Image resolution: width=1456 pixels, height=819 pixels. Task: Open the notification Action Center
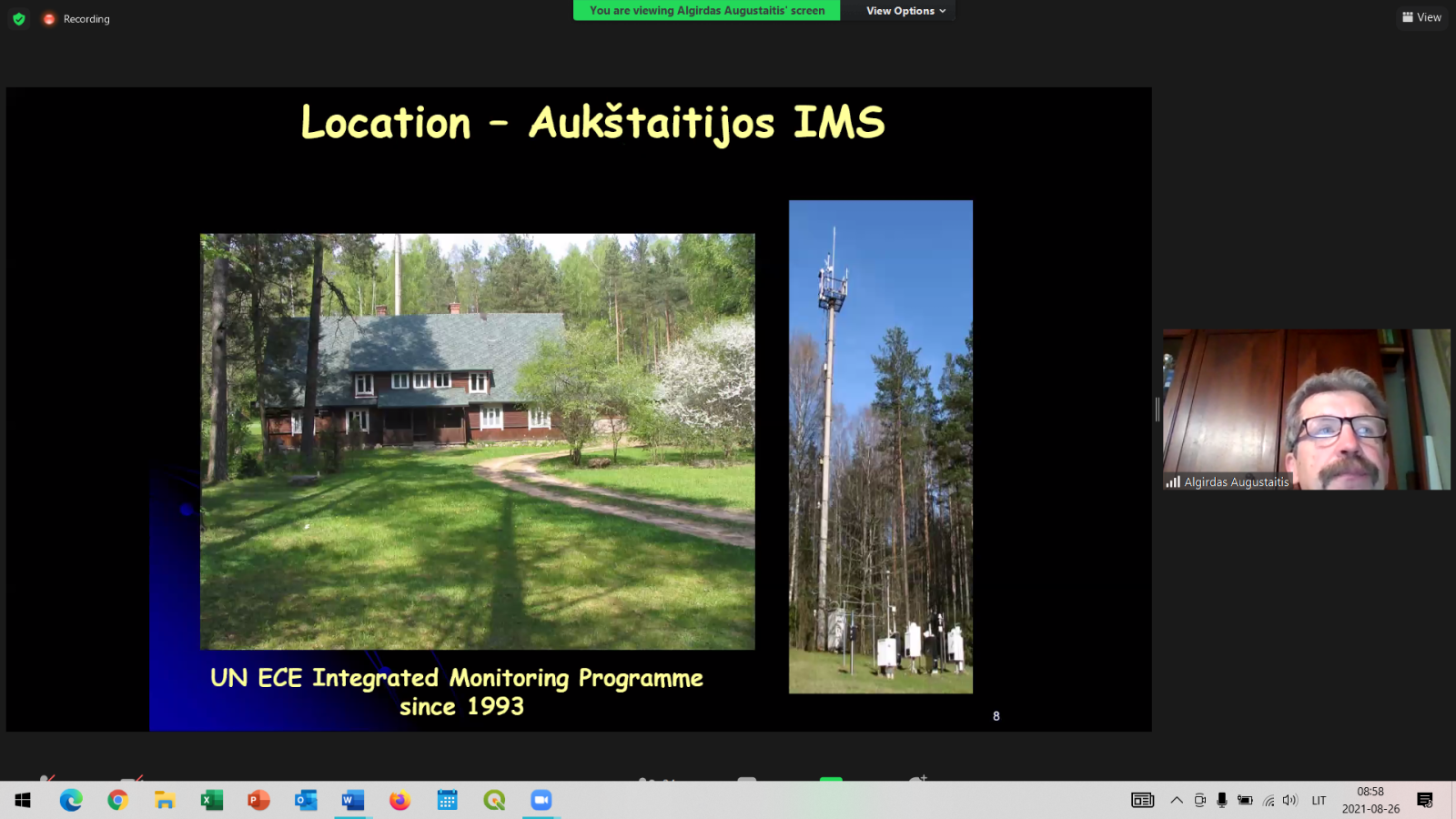point(1425,800)
